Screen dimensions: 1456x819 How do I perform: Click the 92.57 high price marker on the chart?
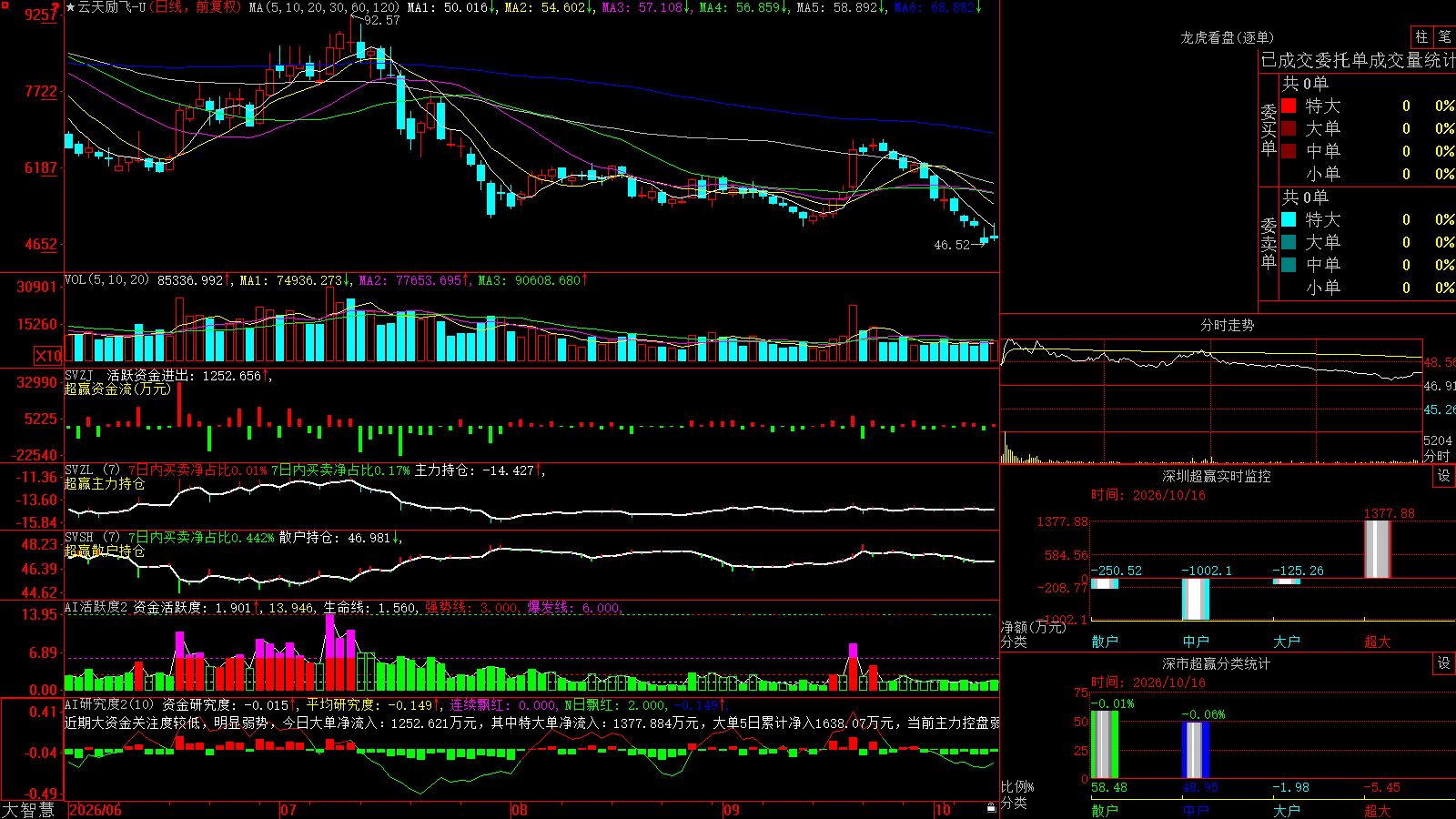tap(381, 20)
